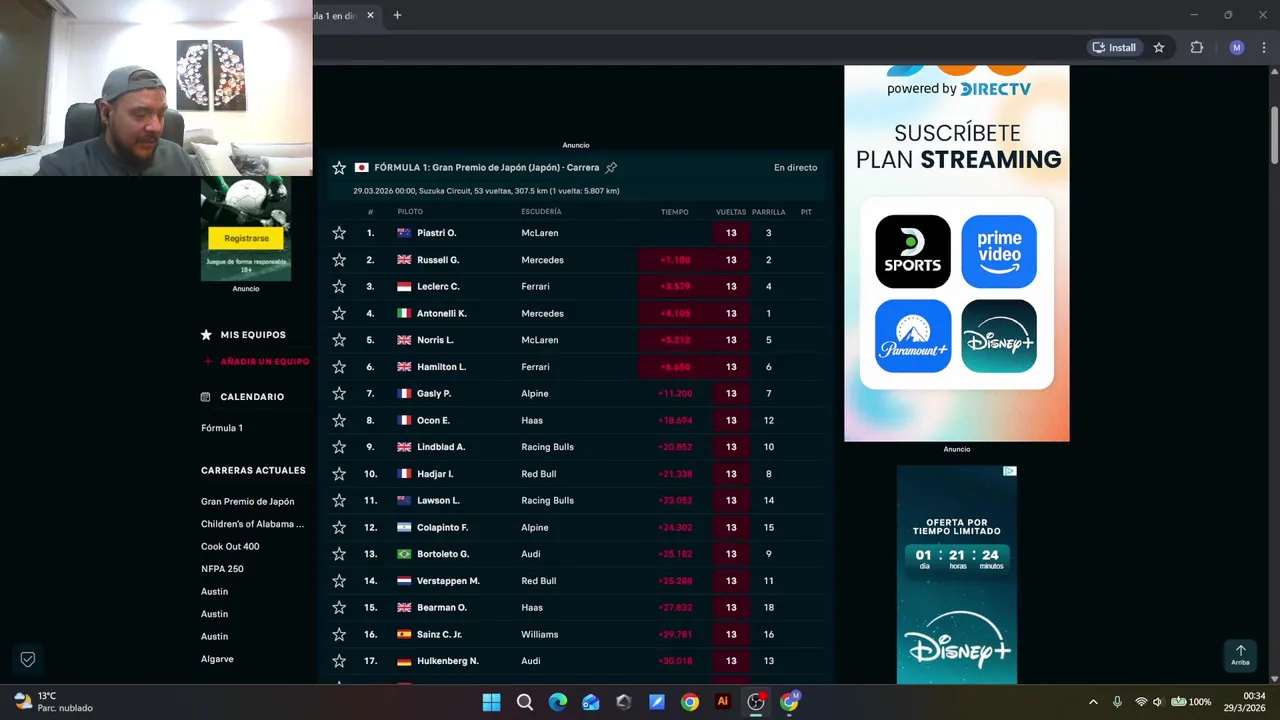Star Norris L. row

tap(339, 340)
